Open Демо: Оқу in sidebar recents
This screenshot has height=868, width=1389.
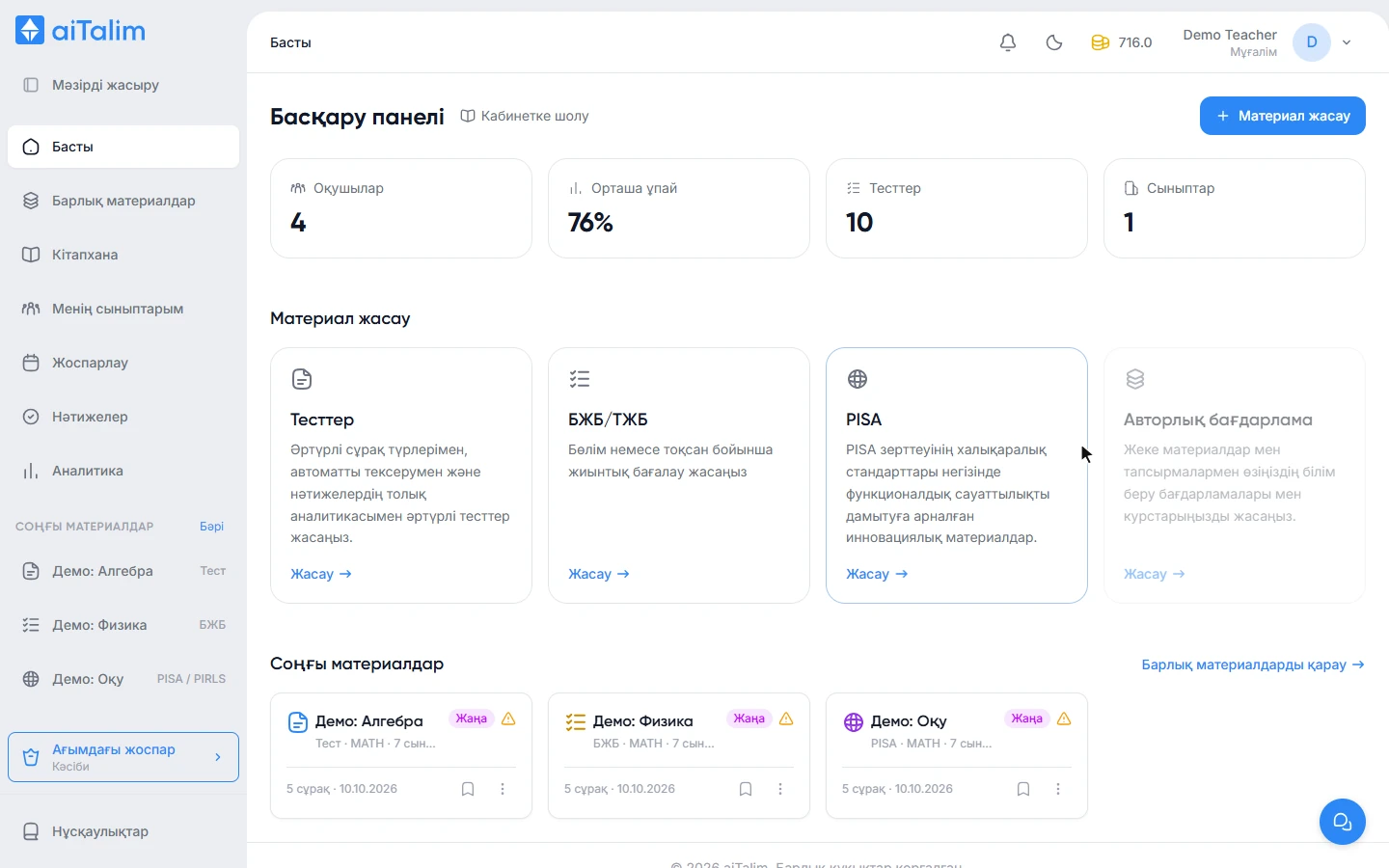tap(123, 679)
